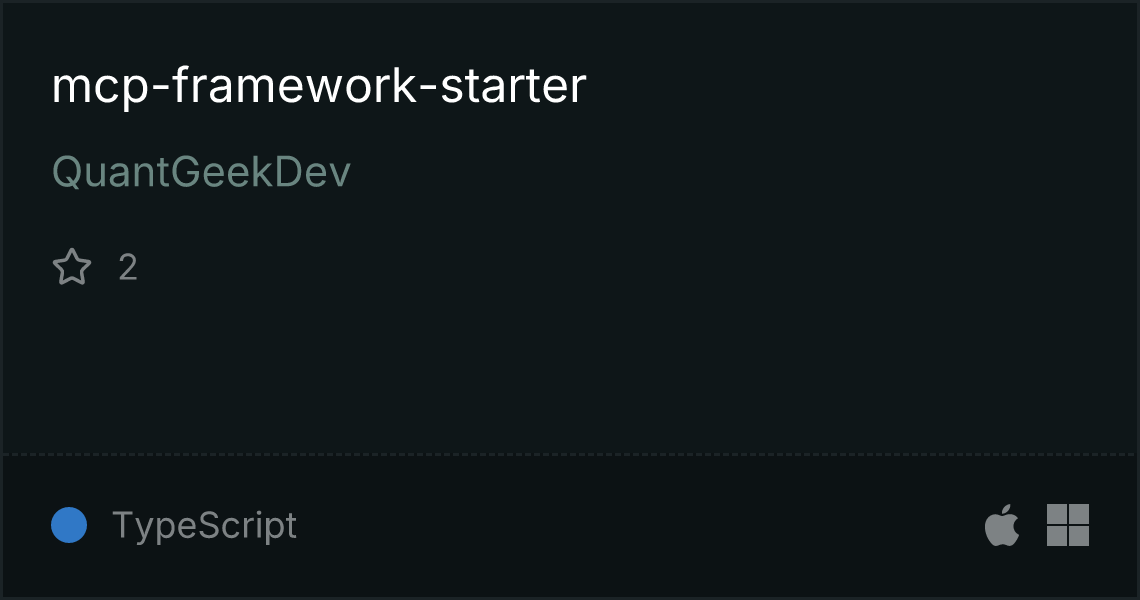Click the dashed divider above footer
Screen dimensions: 1140x600
pos(570,455)
